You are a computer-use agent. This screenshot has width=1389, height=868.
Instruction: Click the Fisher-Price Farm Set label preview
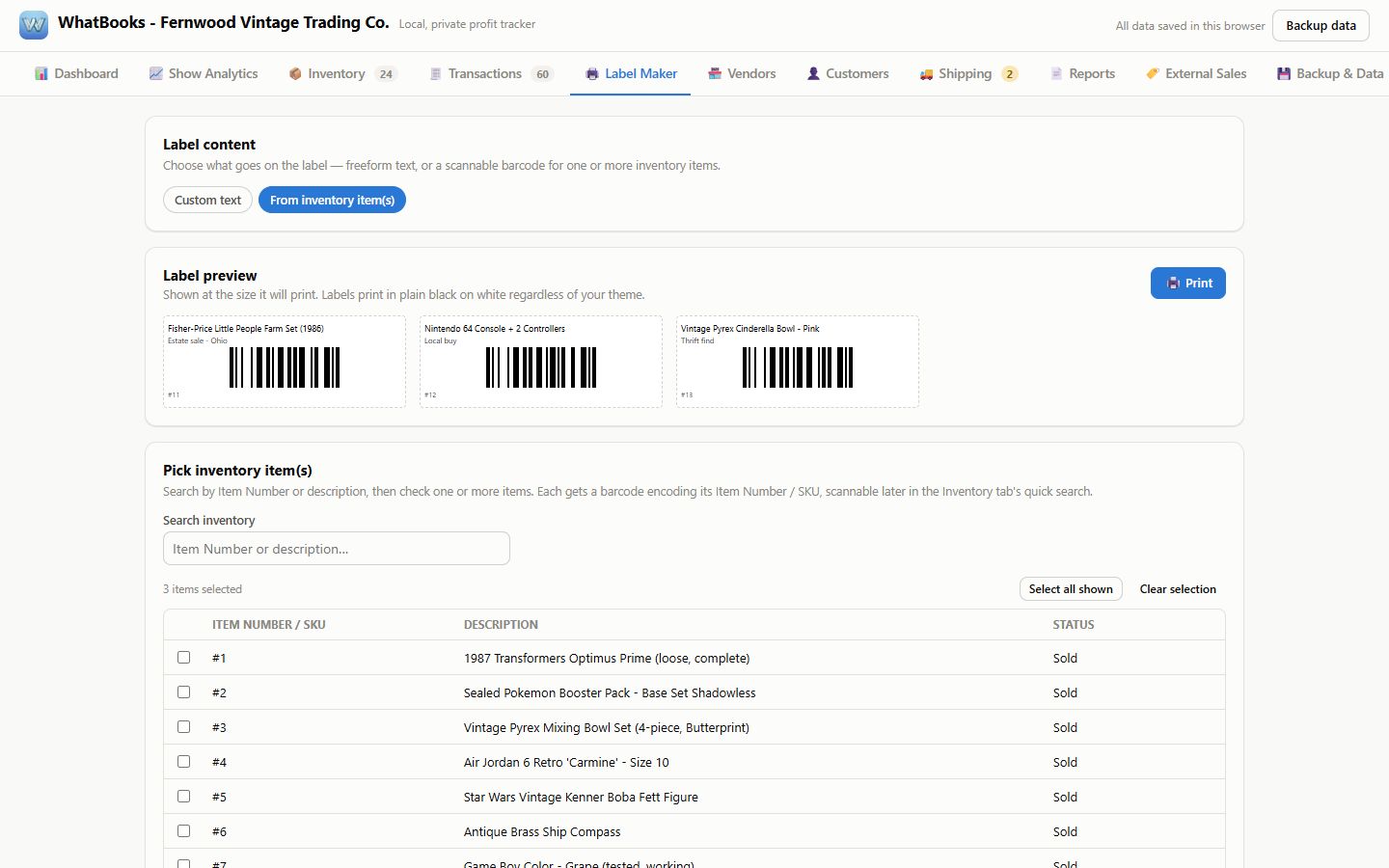tap(285, 362)
